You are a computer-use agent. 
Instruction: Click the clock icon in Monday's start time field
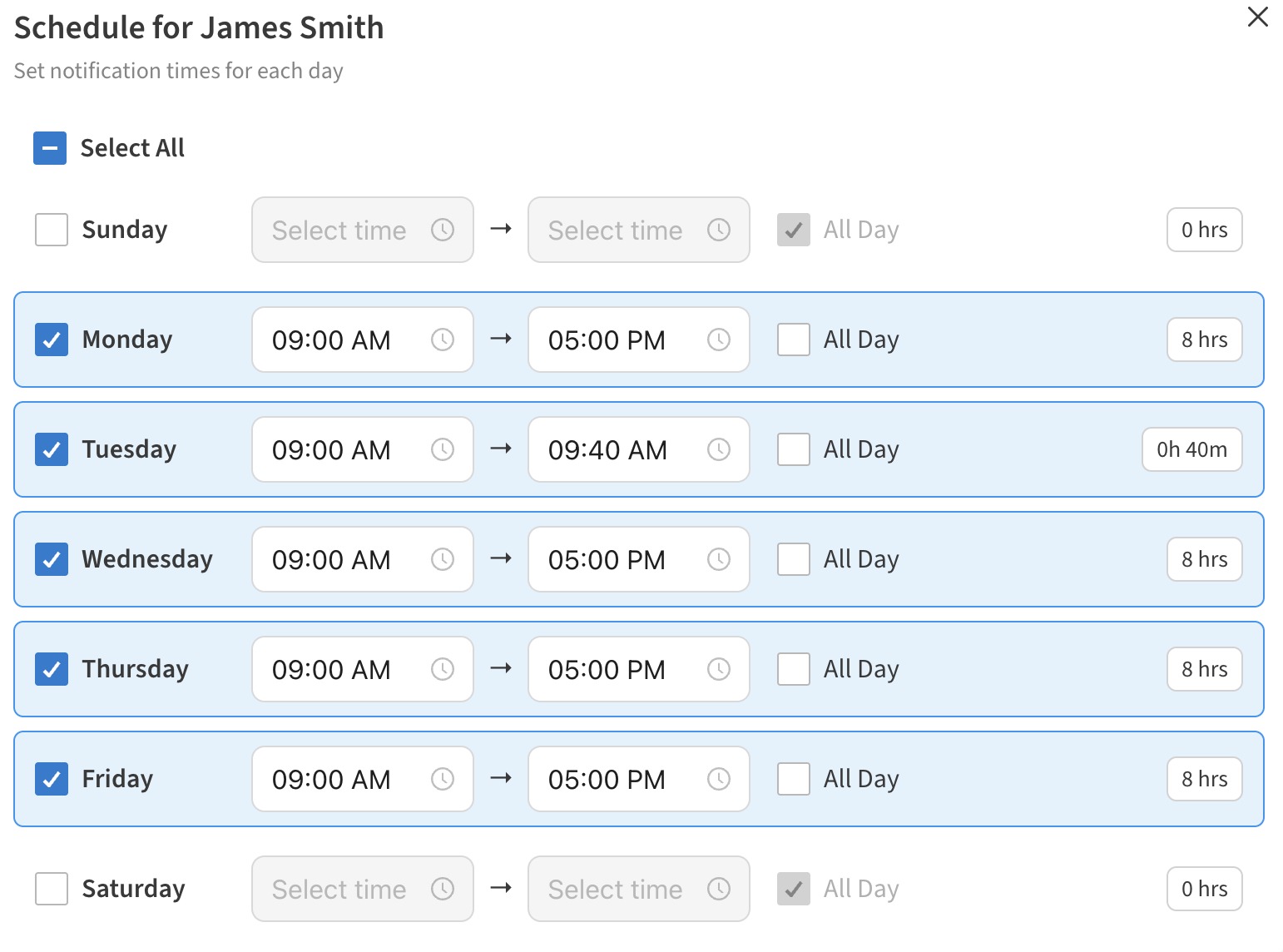[443, 340]
